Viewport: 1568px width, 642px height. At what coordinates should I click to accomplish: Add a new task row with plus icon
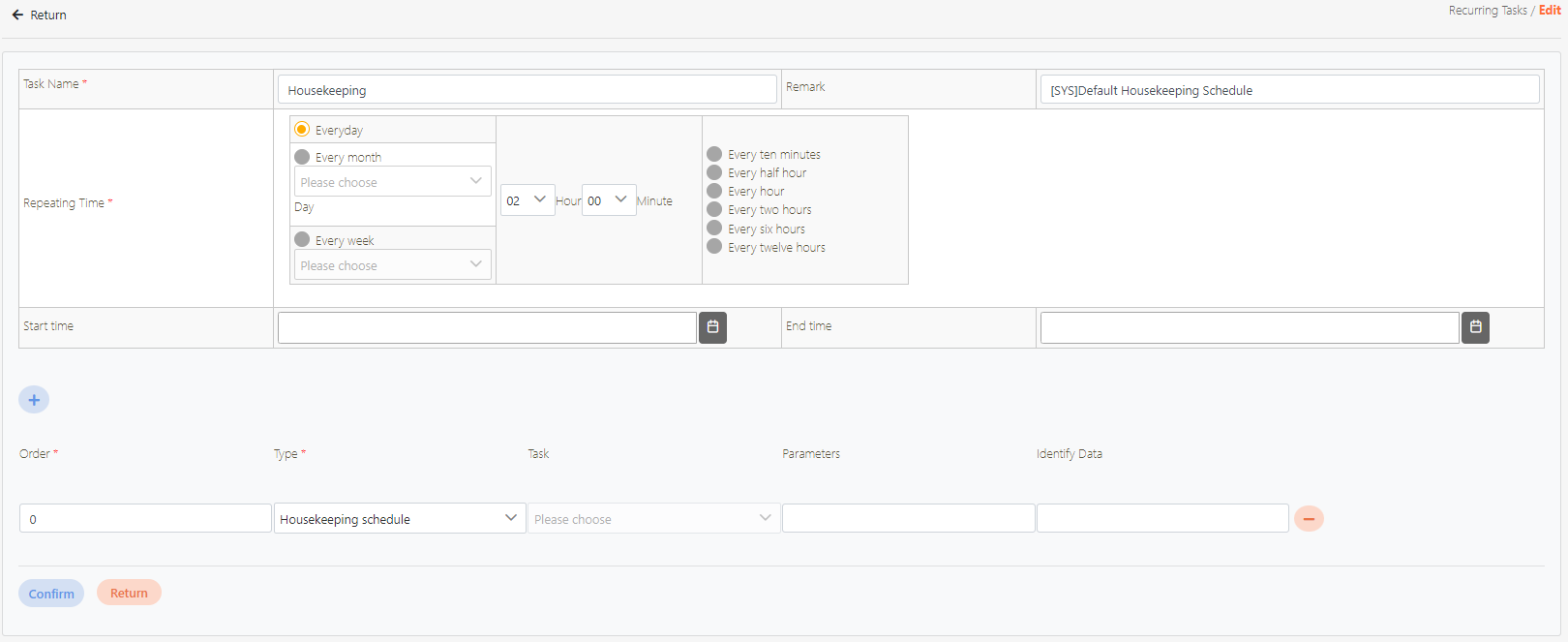pyautogui.click(x=34, y=400)
